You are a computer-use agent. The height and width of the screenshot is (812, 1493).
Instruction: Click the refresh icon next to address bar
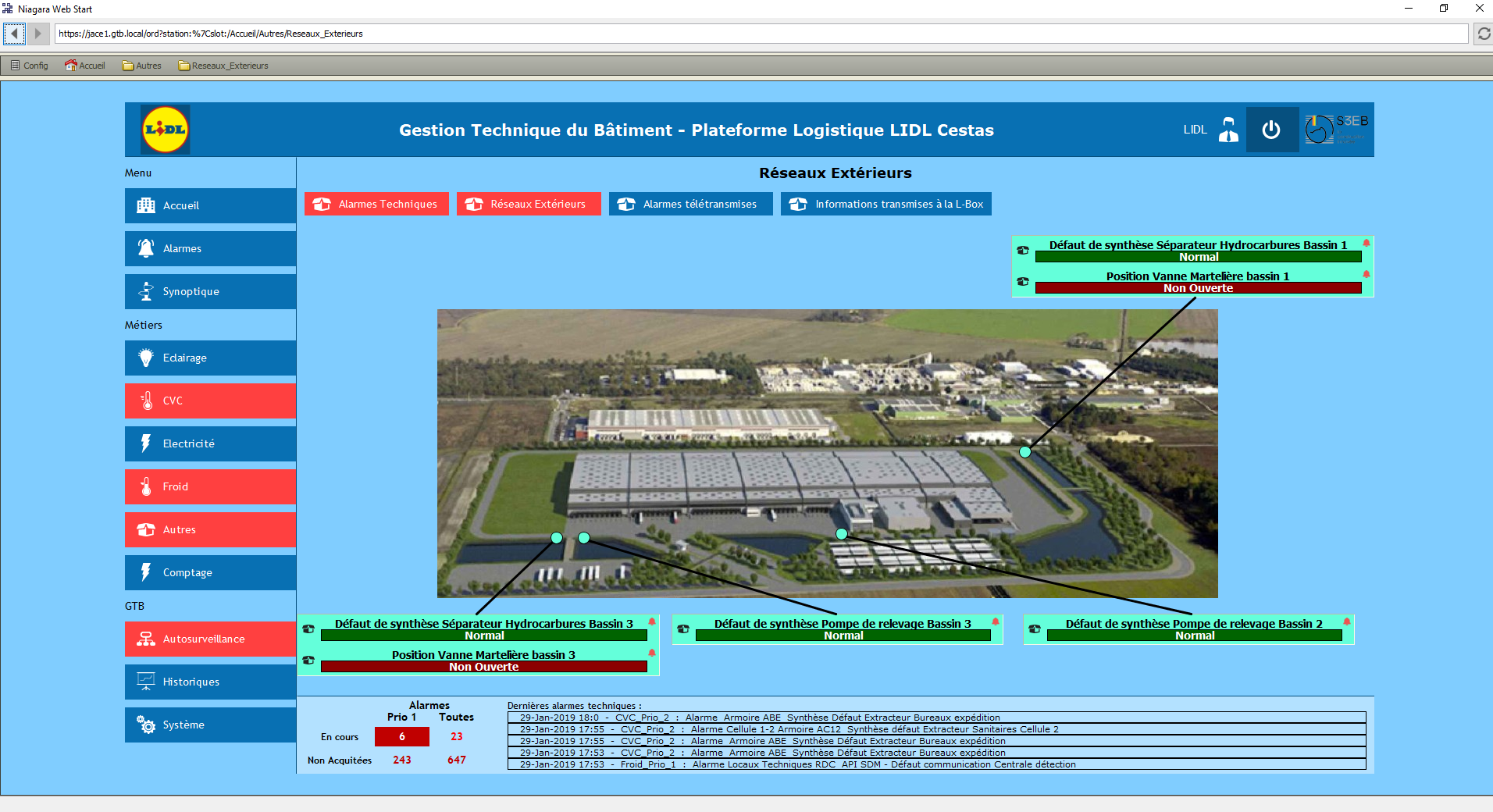[x=1484, y=34]
